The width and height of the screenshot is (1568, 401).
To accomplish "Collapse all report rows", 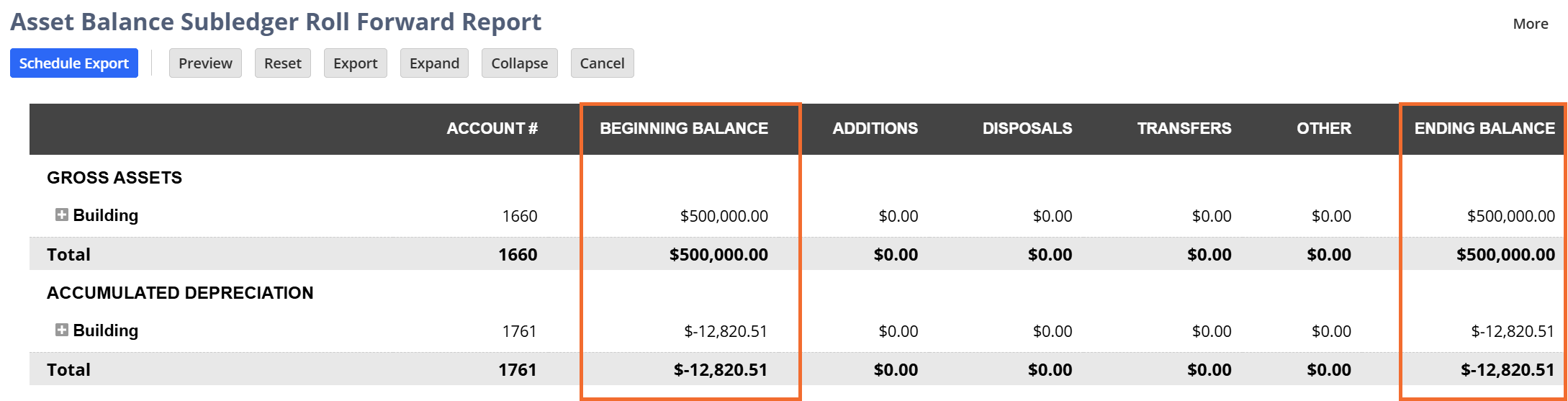I will click(520, 63).
